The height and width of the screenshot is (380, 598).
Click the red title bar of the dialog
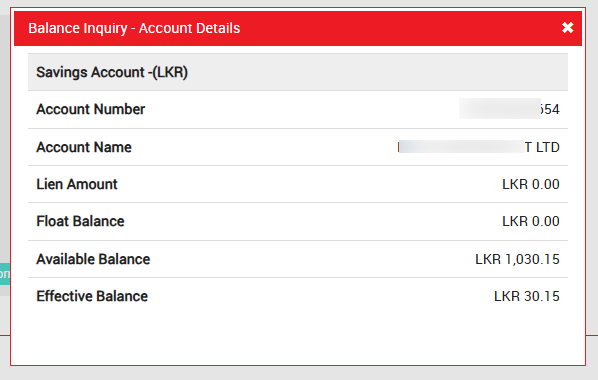298,28
